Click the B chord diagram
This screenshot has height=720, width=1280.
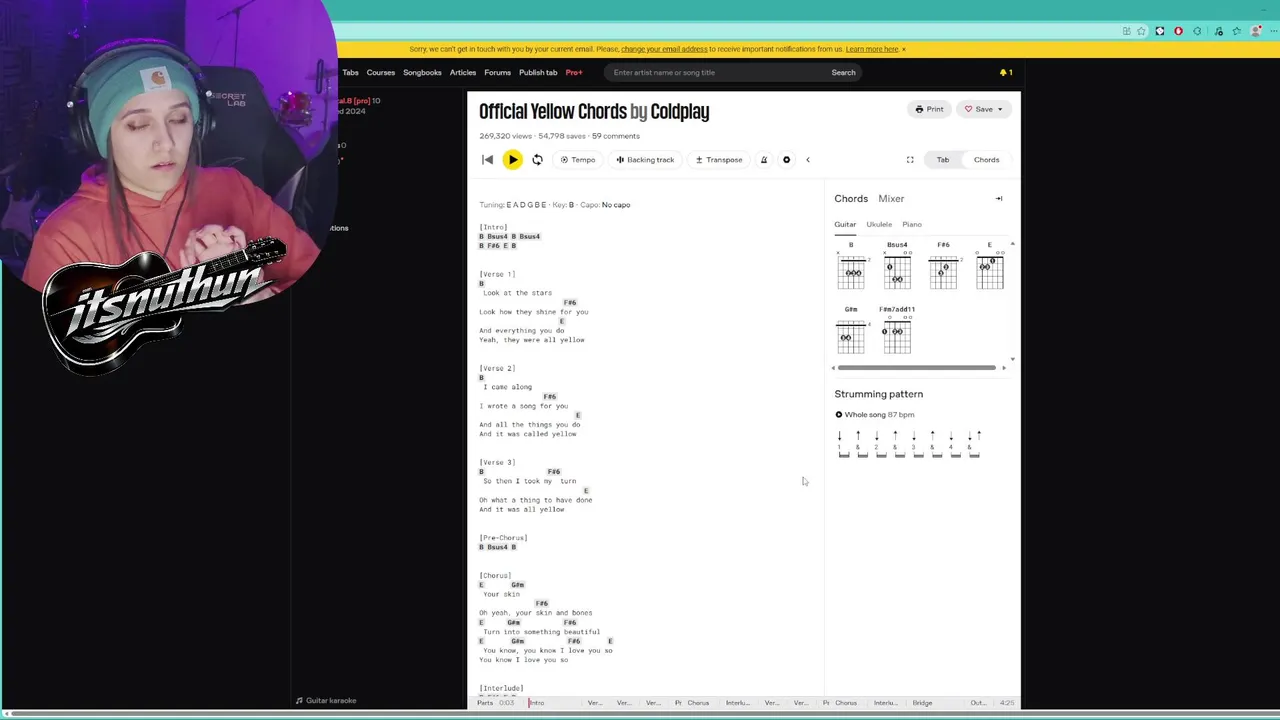point(851,267)
